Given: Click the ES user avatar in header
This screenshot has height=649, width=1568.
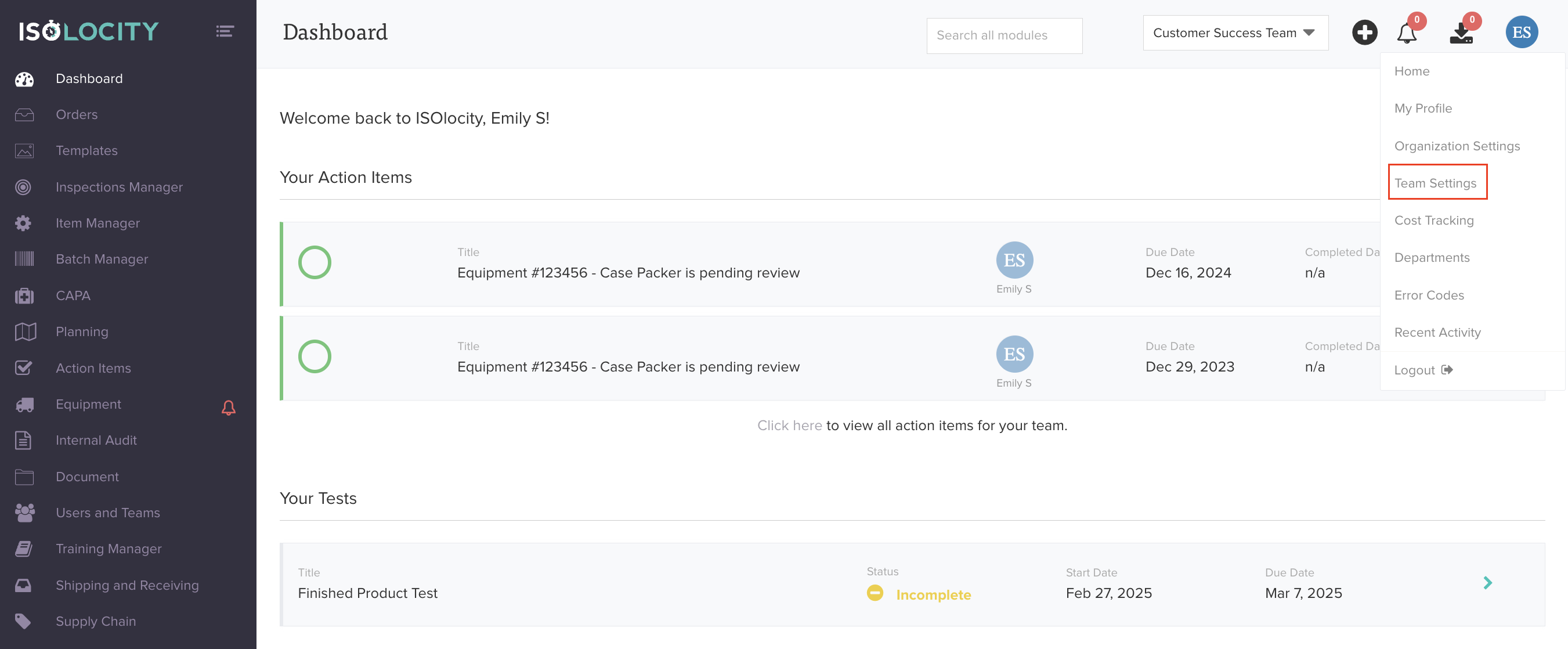Looking at the screenshot, I should pos(1521,33).
